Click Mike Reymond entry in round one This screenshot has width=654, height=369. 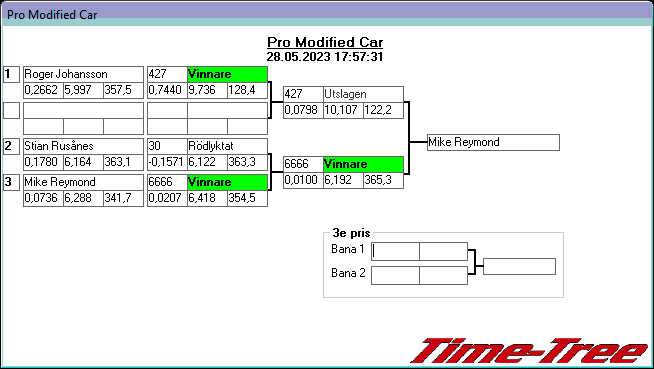(x=83, y=182)
